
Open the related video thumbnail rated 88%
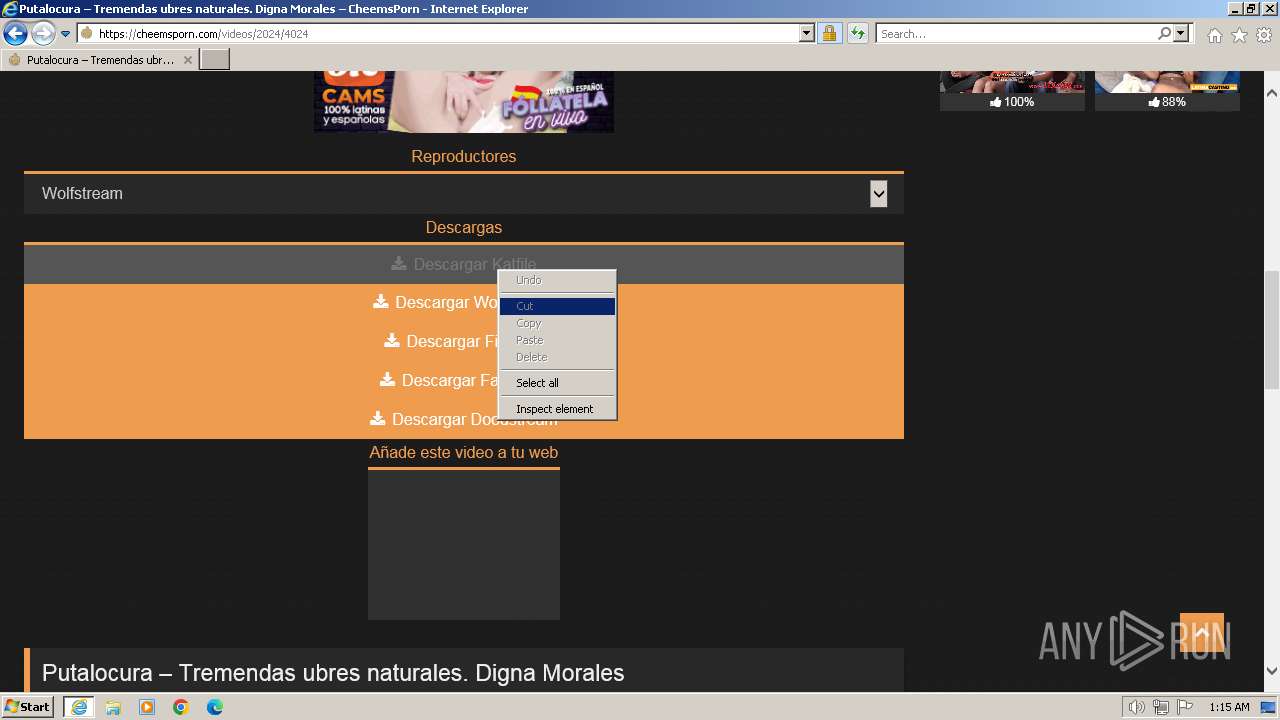pyautogui.click(x=1167, y=82)
